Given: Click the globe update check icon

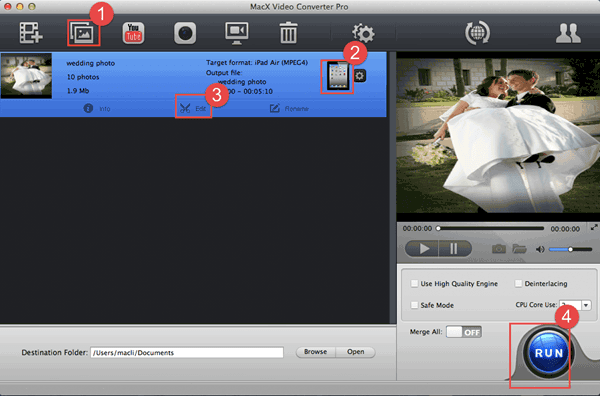Looking at the screenshot, I should [x=477, y=33].
